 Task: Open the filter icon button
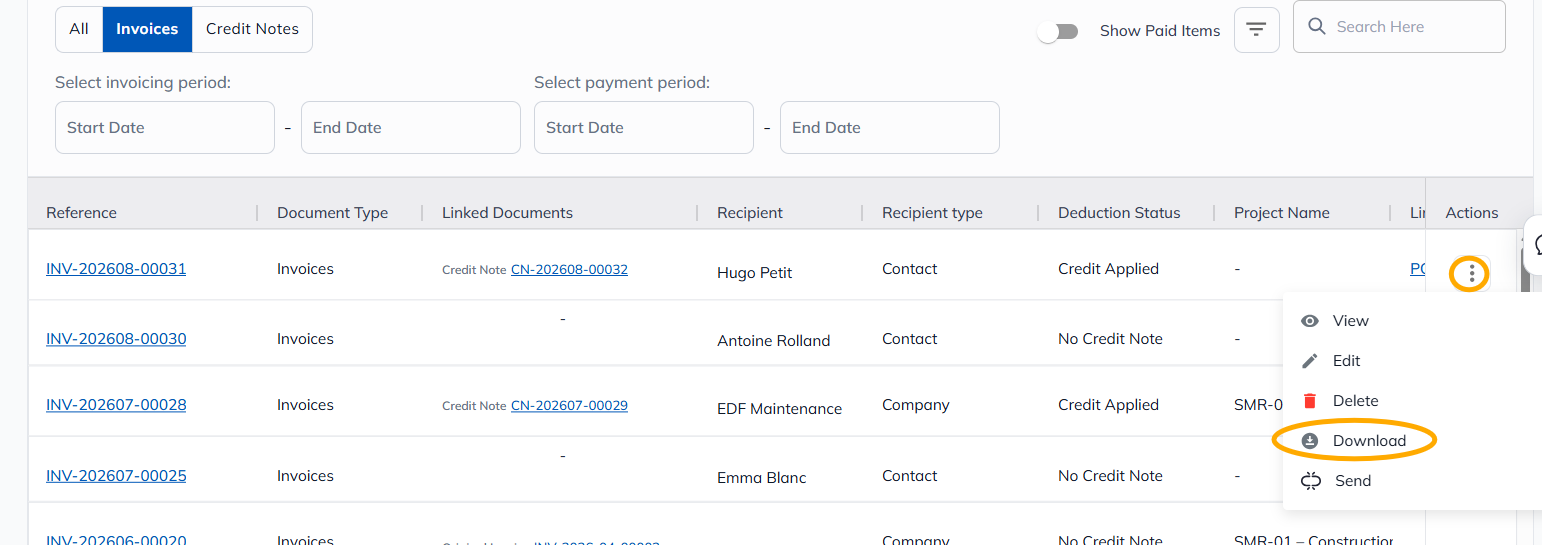coord(1257,30)
